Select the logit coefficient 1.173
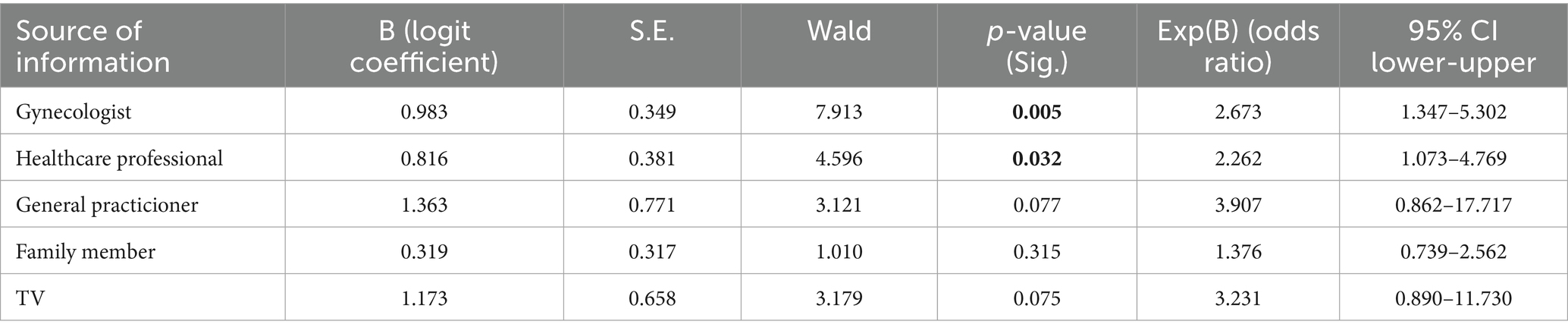 [x=424, y=298]
